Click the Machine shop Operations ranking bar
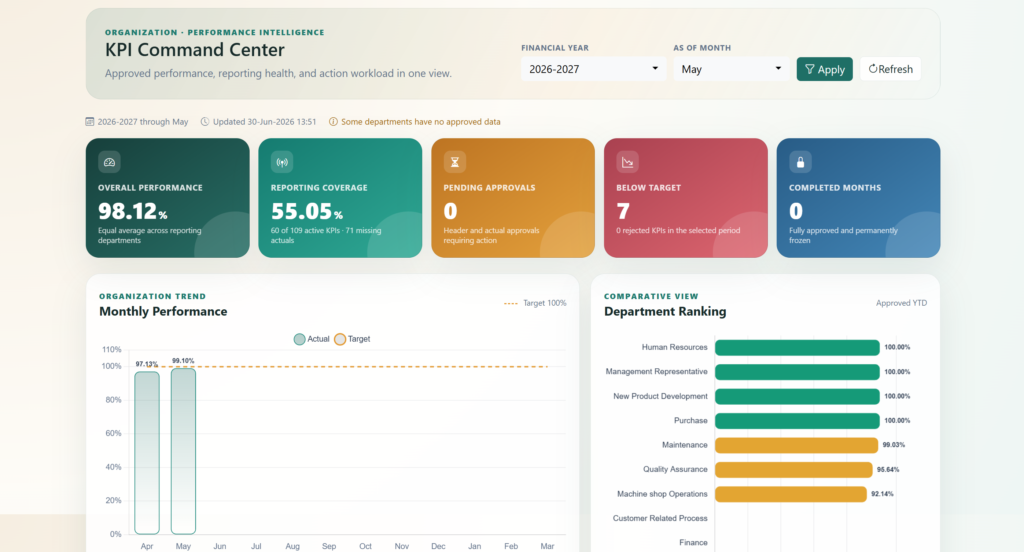 click(791, 494)
